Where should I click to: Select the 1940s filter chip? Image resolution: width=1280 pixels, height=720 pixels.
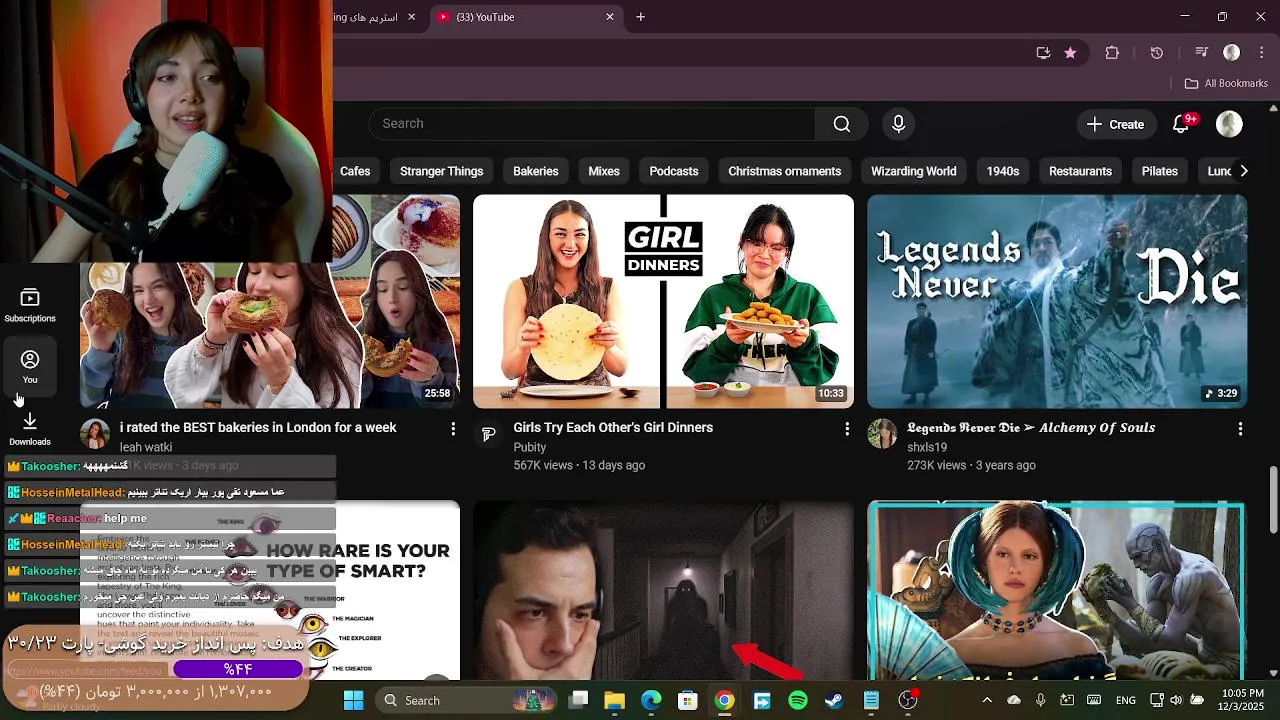(x=1003, y=171)
